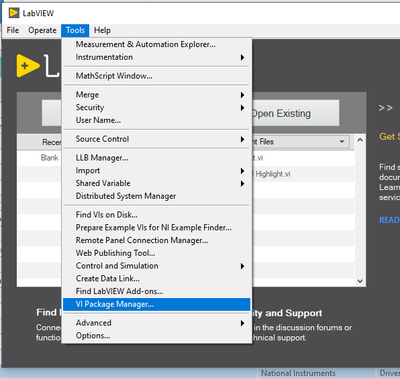
Task: Click the scroll down arrow in file list
Action: coord(360,281)
